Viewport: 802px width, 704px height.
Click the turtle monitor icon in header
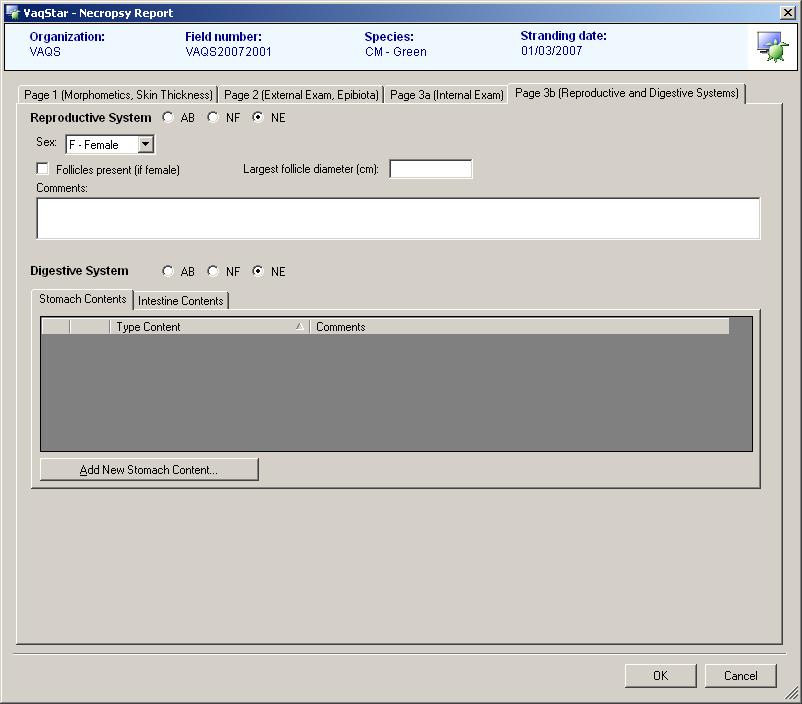tap(772, 47)
